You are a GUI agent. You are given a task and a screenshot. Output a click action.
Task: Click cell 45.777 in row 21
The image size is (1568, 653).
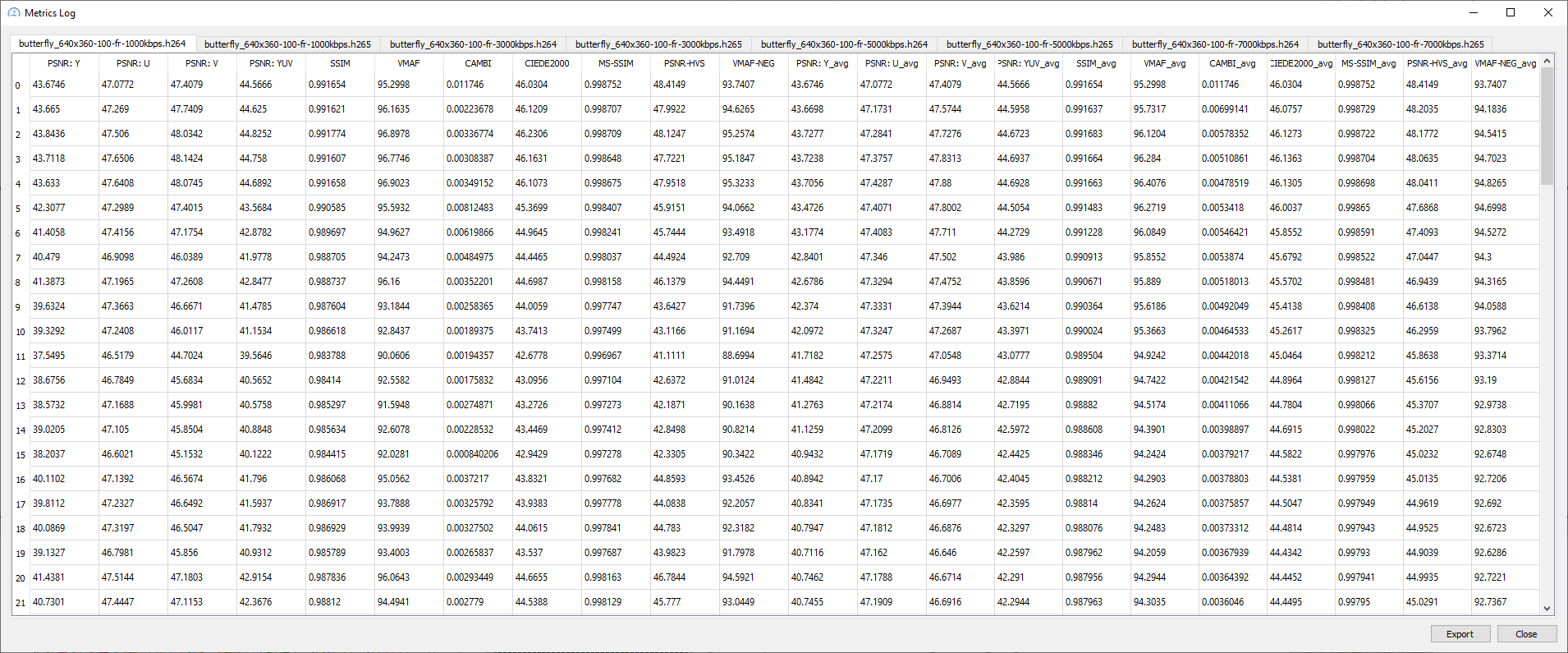click(x=685, y=602)
